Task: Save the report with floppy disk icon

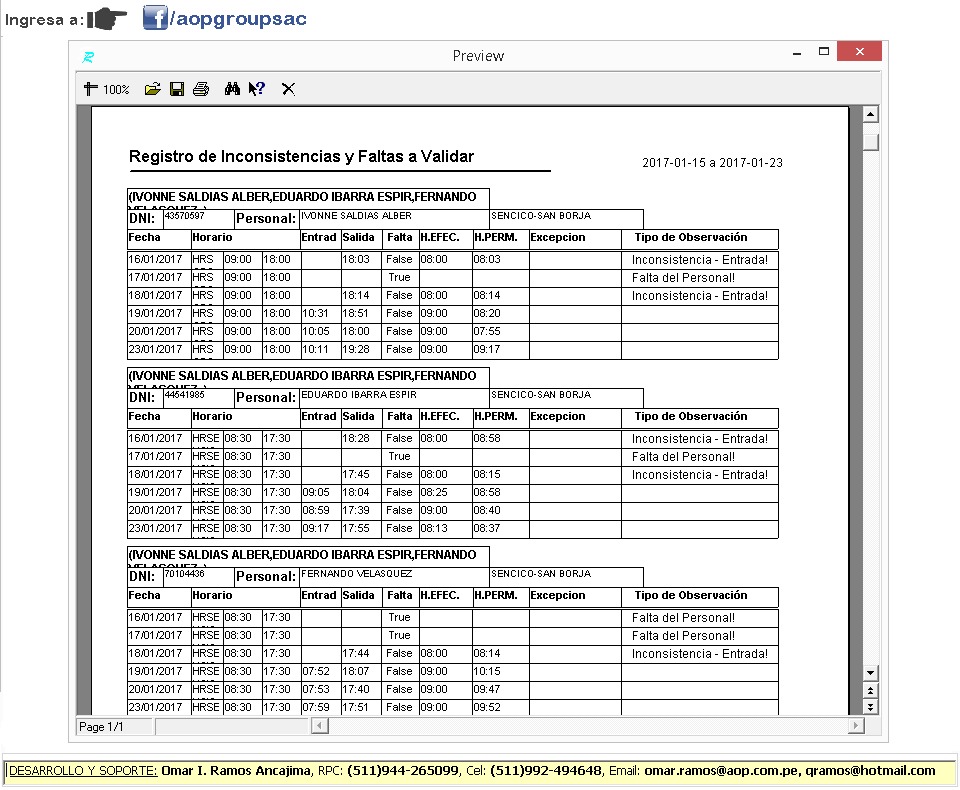Action: (x=177, y=89)
